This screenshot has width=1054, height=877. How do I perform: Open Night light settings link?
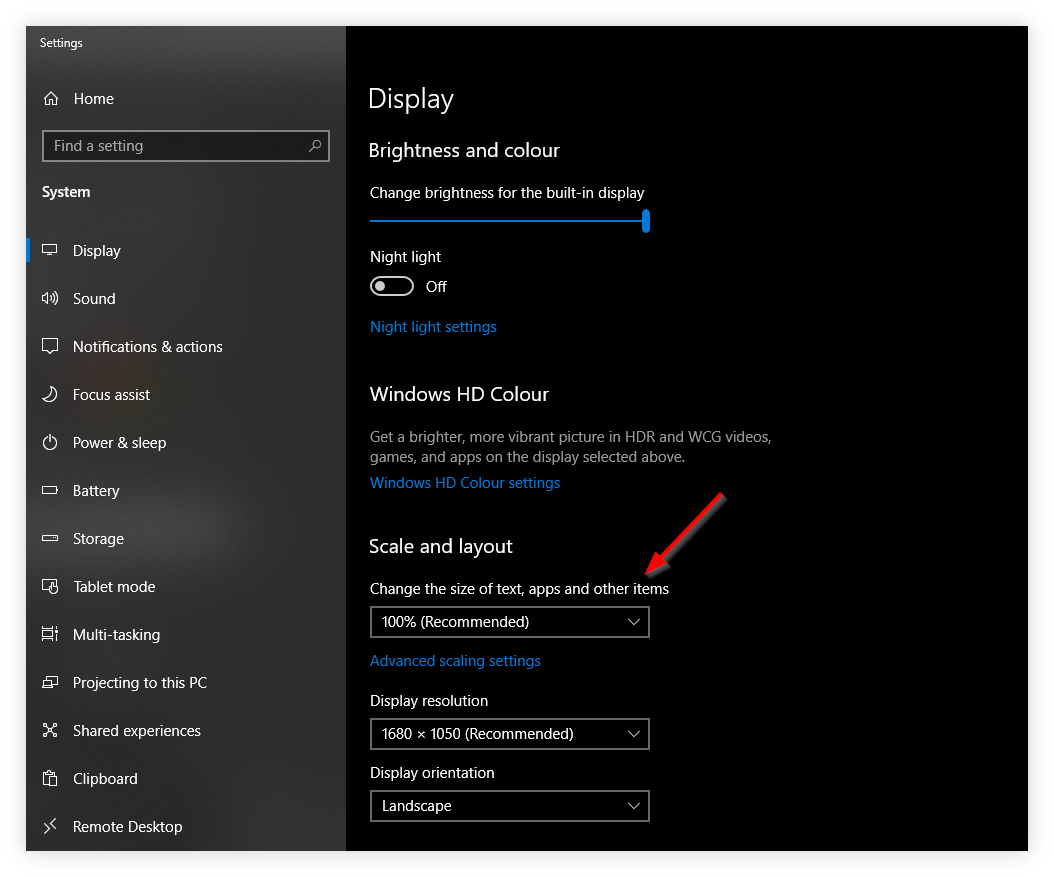433,326
